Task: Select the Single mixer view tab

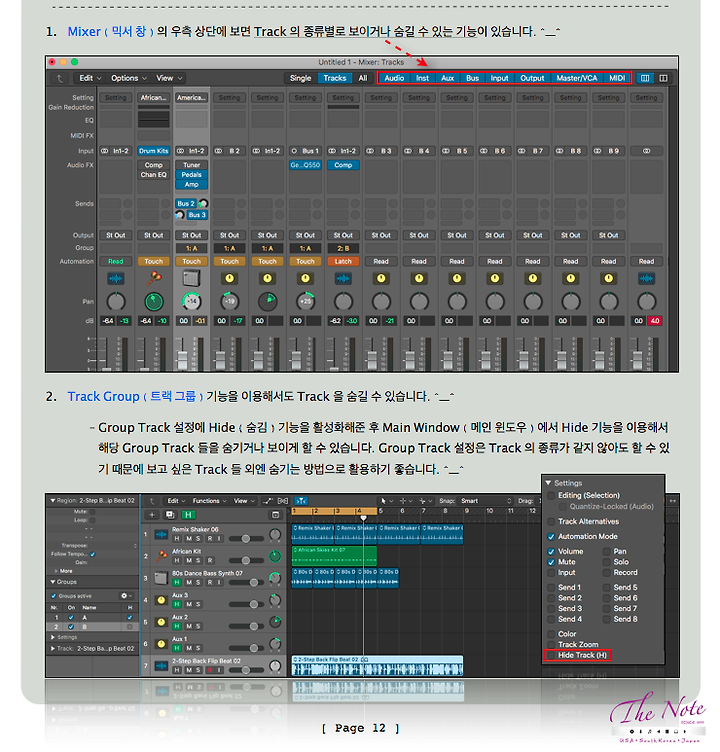Action: tap(301, 78)
